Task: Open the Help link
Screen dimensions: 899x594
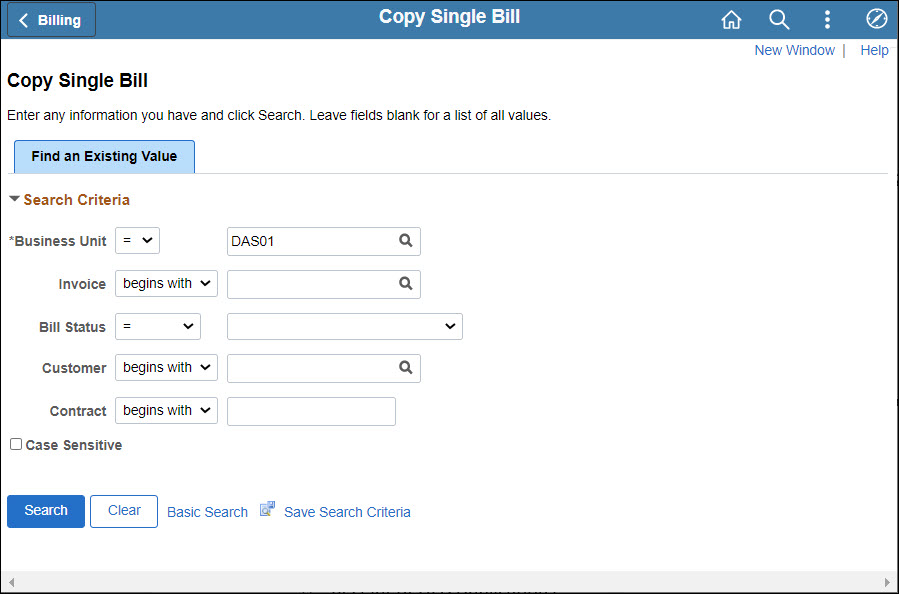Action: point(874,50)
